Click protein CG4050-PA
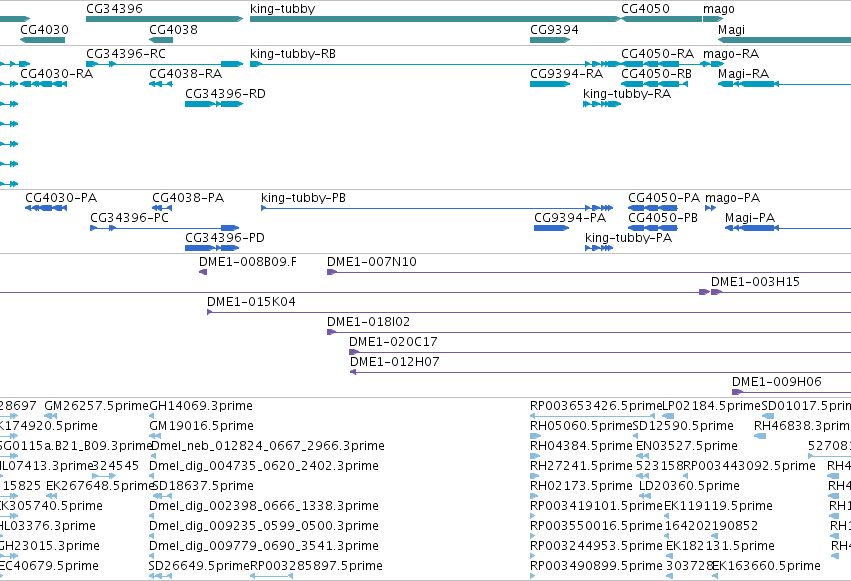851x581 pixels. 653,208
